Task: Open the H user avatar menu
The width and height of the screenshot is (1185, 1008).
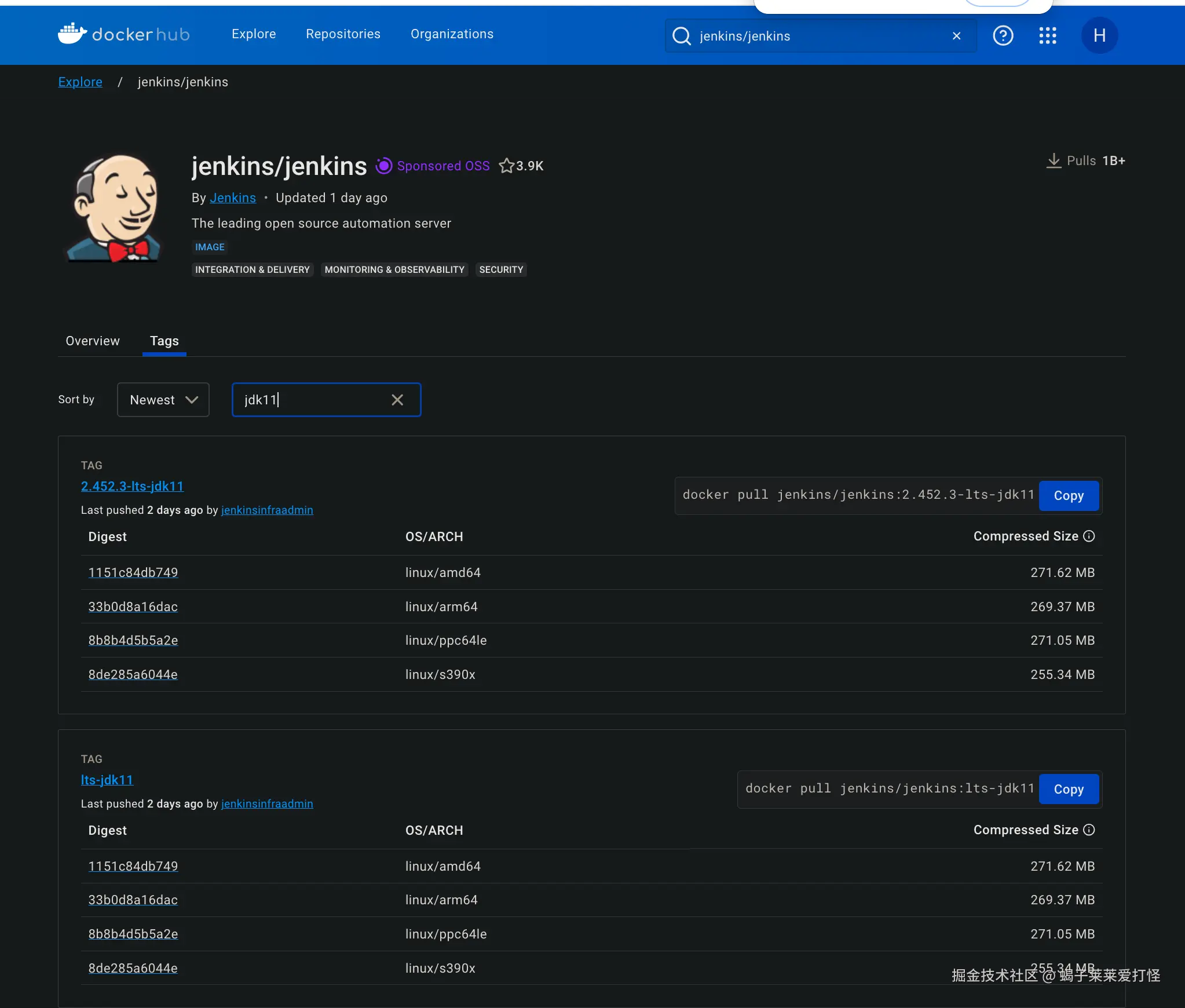Action: click(x=1099, y=36)
